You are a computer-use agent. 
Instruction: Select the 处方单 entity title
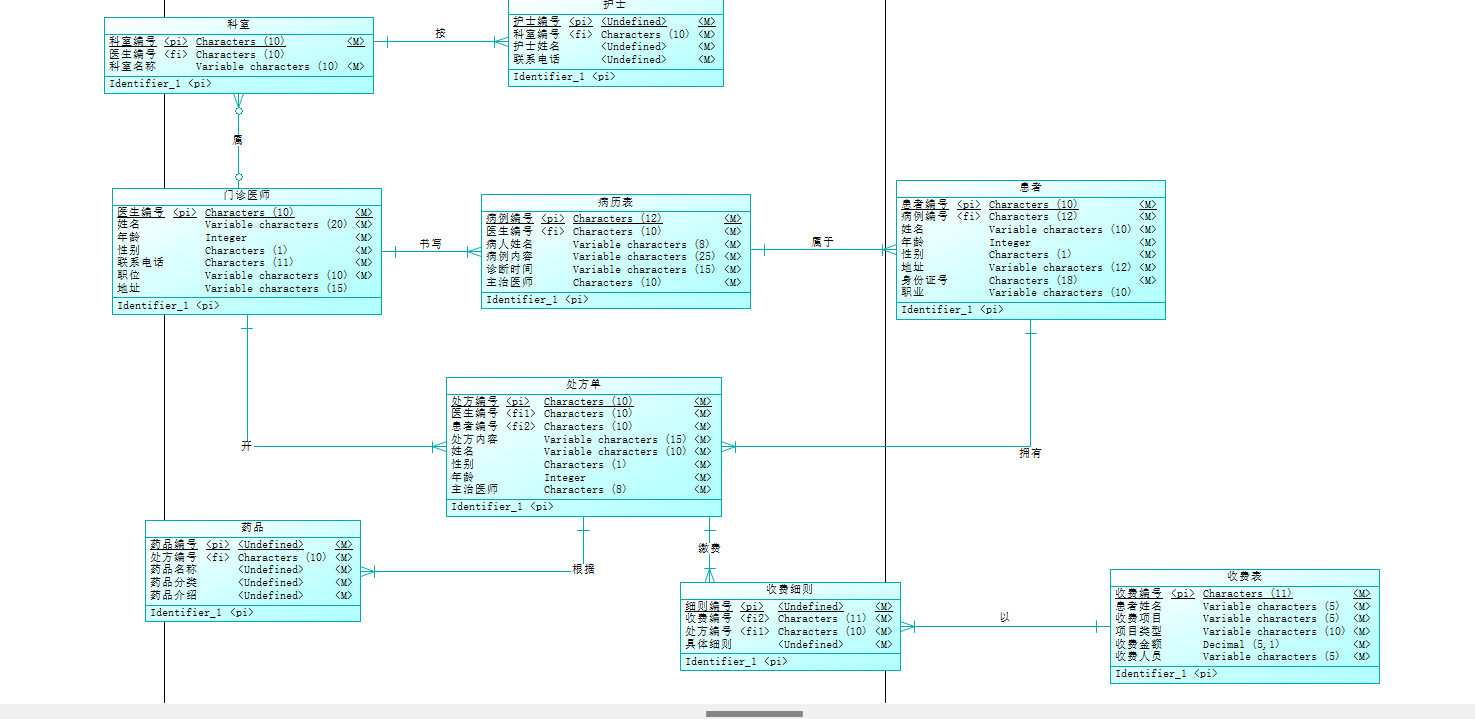583,385
